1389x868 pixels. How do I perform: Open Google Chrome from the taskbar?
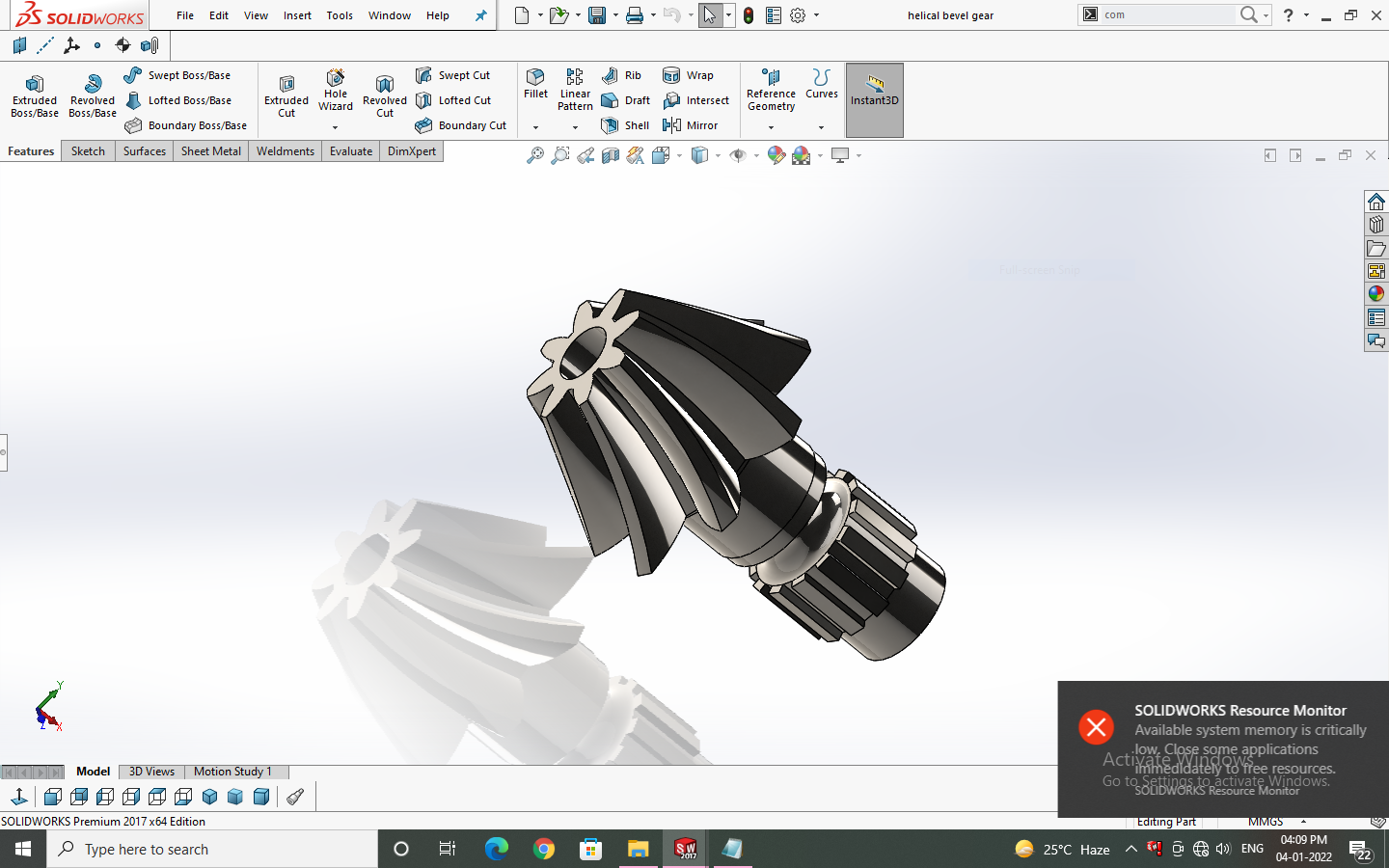(x=544, y=849)
